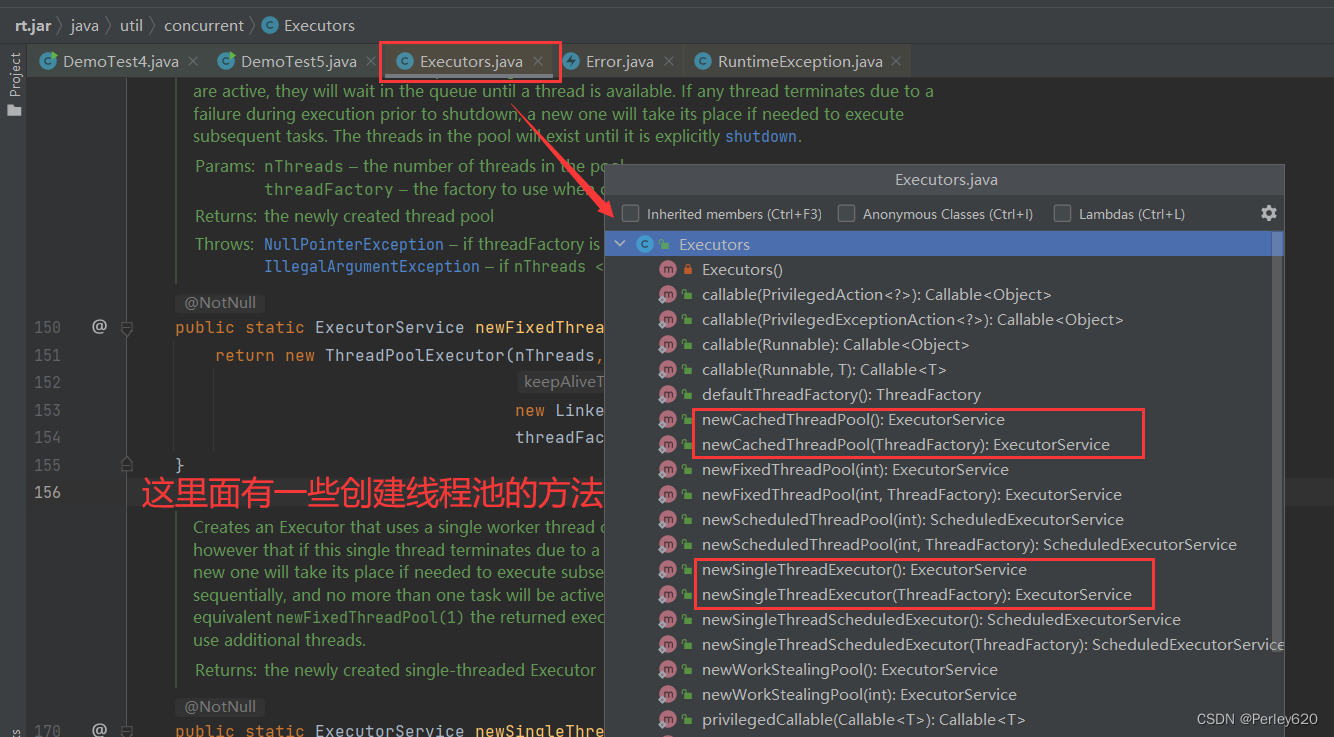Close the DemoTest5.java tab
This screenshot has height=737, width=1334.
371,62
